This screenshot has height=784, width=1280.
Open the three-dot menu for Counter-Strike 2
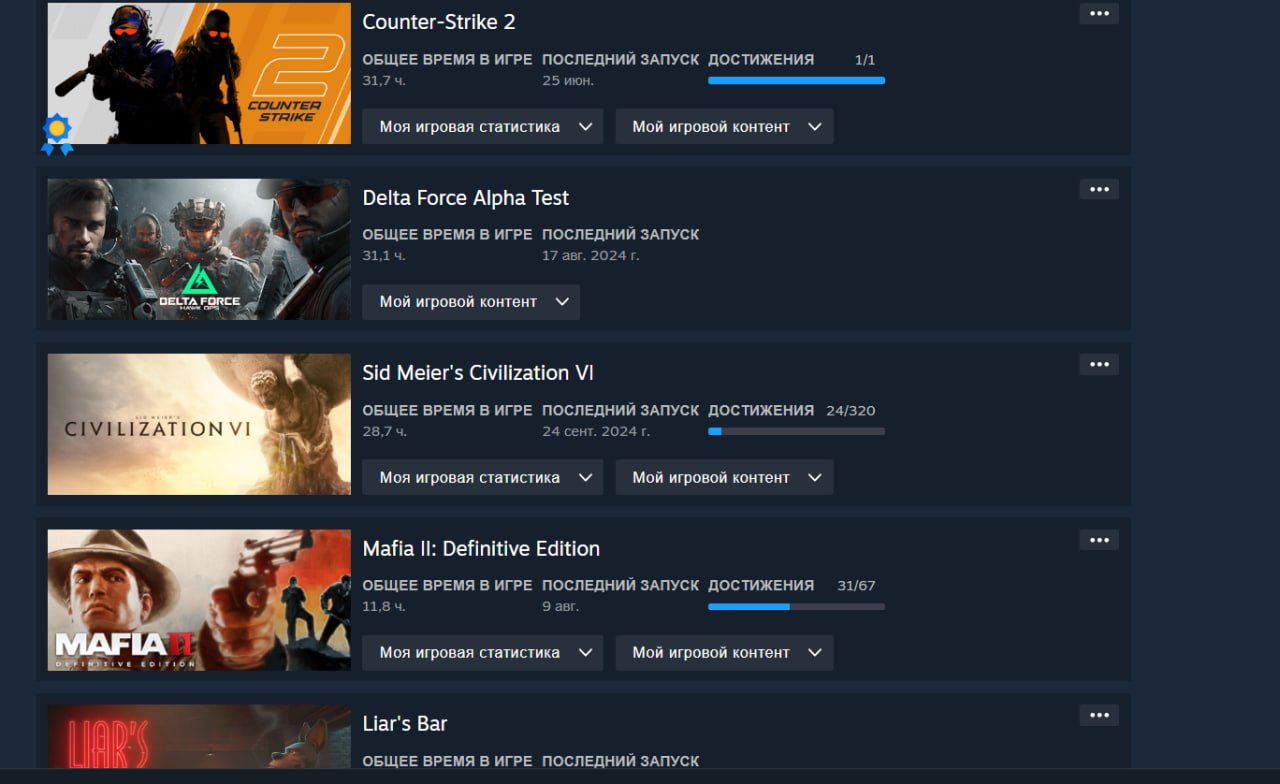(x=1099, y=14)
